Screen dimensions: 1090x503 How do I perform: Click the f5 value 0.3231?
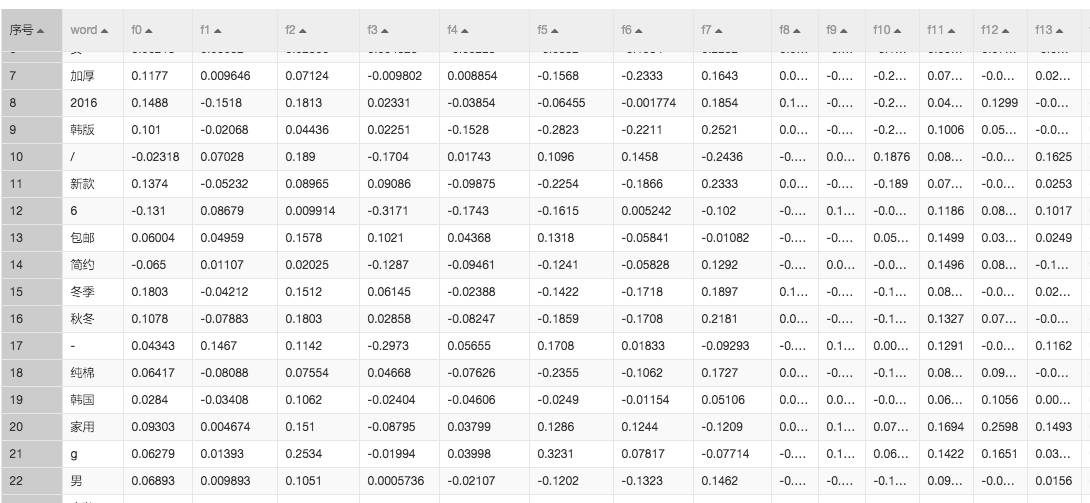[553, 454]
